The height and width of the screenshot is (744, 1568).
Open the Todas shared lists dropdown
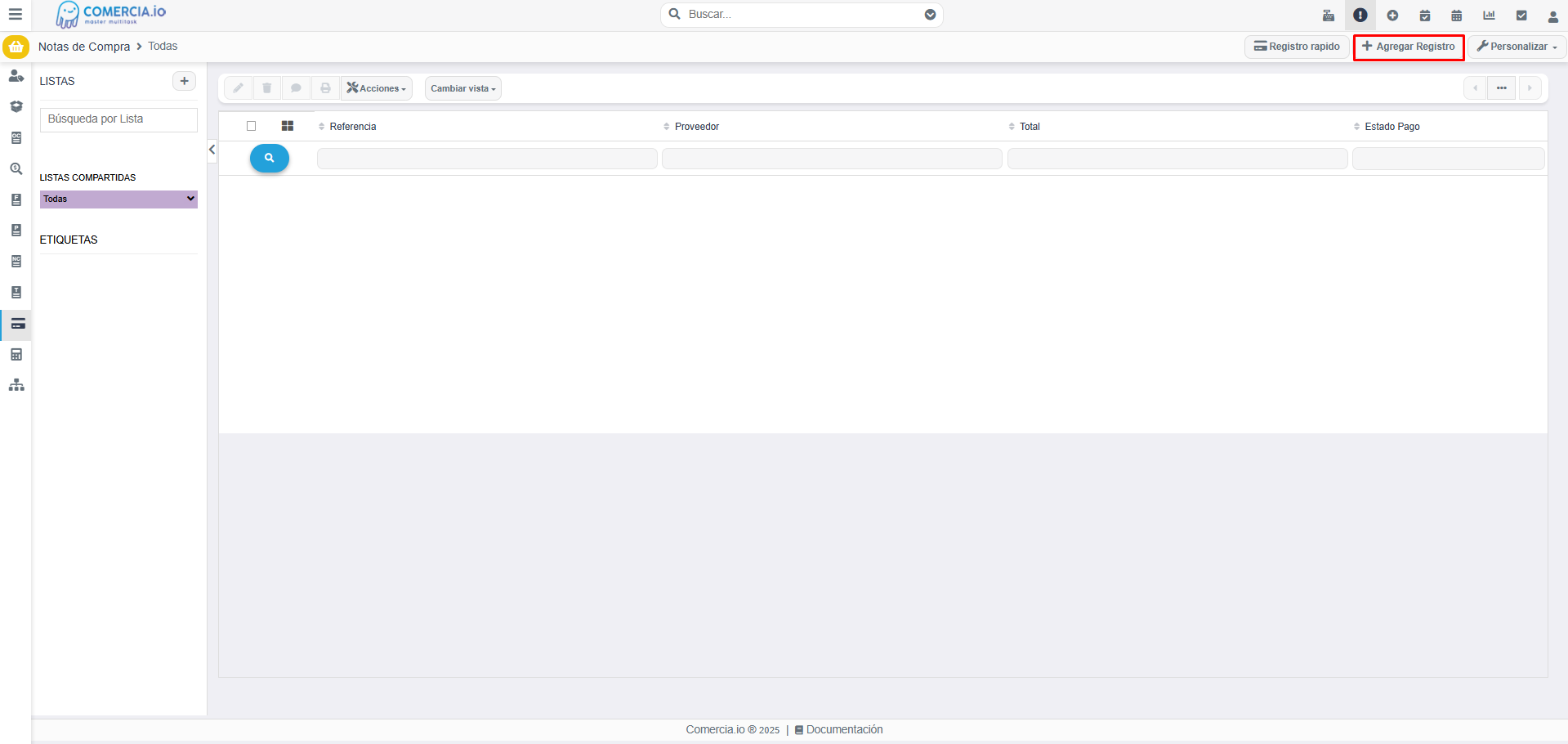[118, 199]
